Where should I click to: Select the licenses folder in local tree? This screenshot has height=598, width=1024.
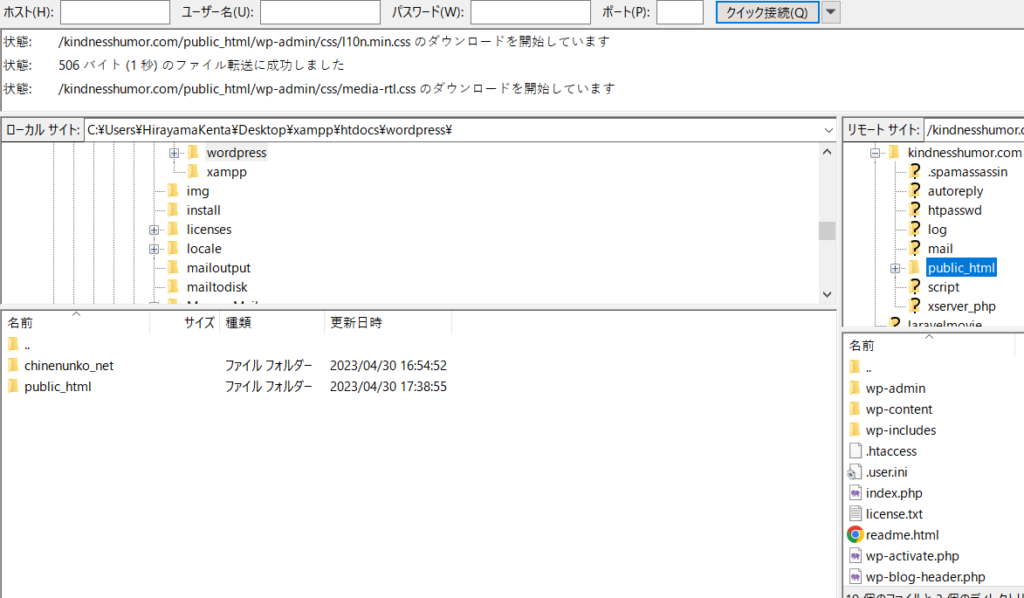tap(209, 229)
